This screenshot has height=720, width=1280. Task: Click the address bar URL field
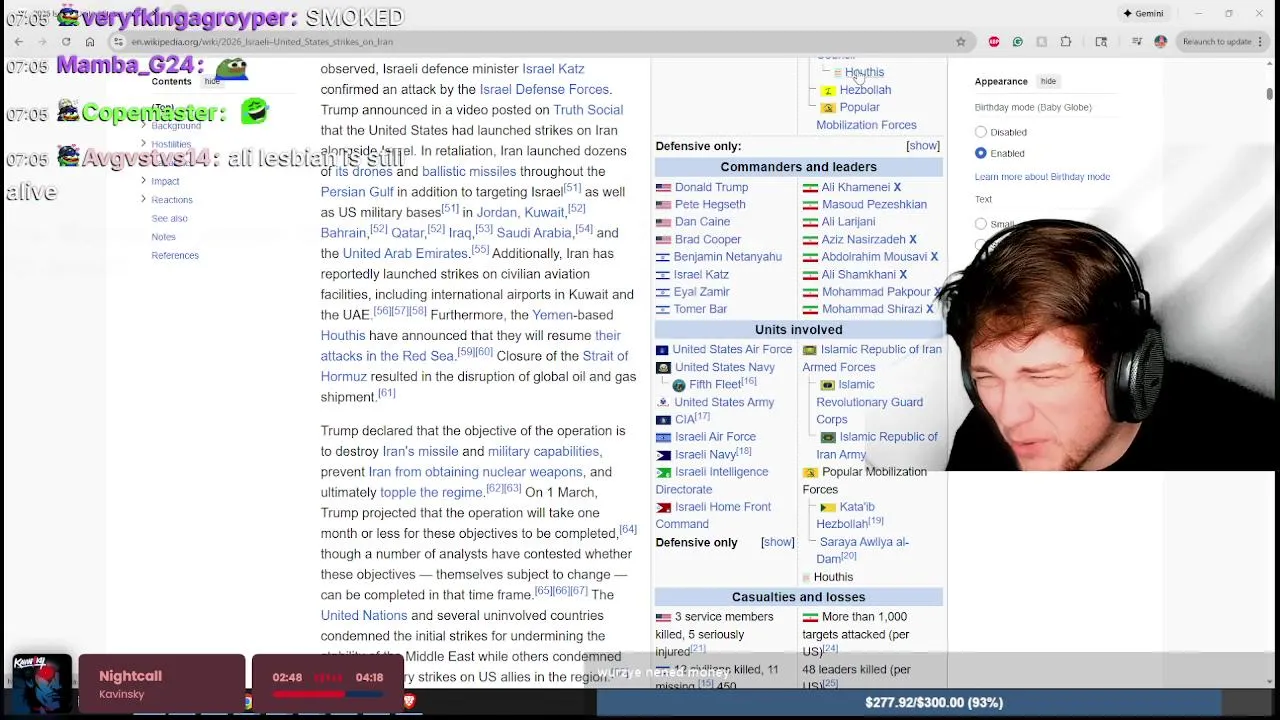[x=540, y=41]
